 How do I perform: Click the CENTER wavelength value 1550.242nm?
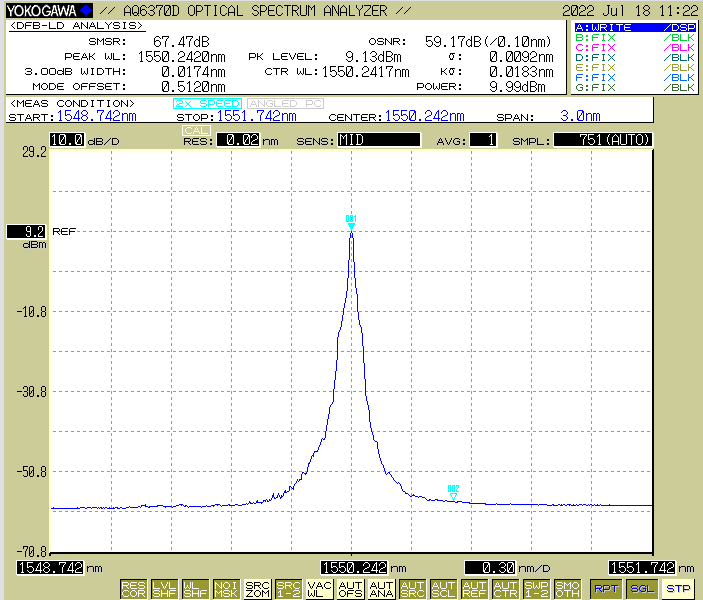pyautogui.click(x=427, y=116)
